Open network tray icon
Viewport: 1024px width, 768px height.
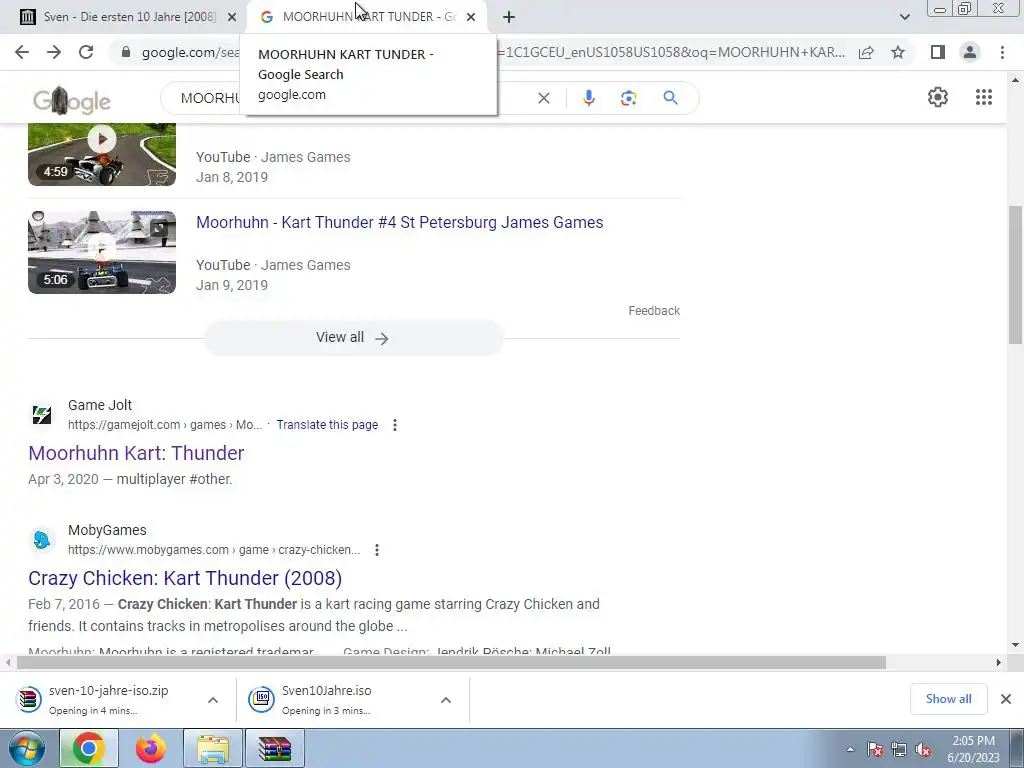[x=899, y=750]
